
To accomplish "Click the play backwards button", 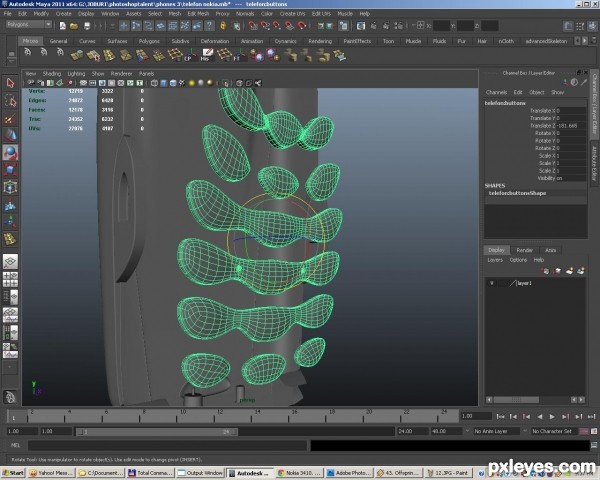I will [x=540, y=416].
